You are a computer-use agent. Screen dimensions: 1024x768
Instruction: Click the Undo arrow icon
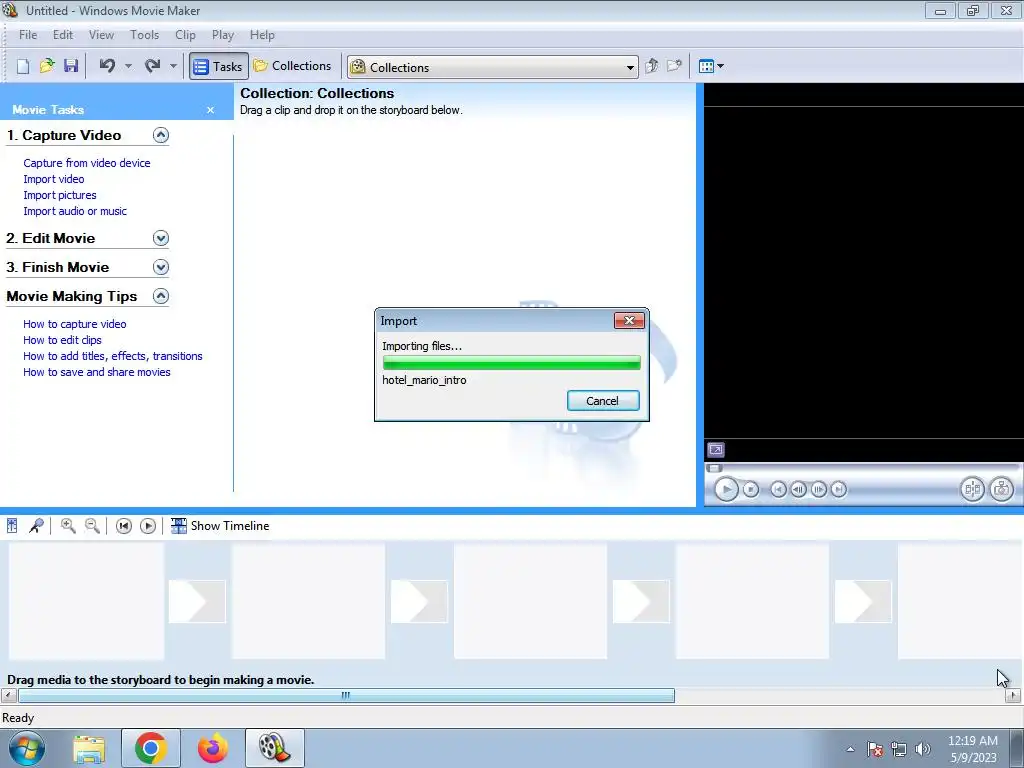pyautogui.click(x=108, y=66)
